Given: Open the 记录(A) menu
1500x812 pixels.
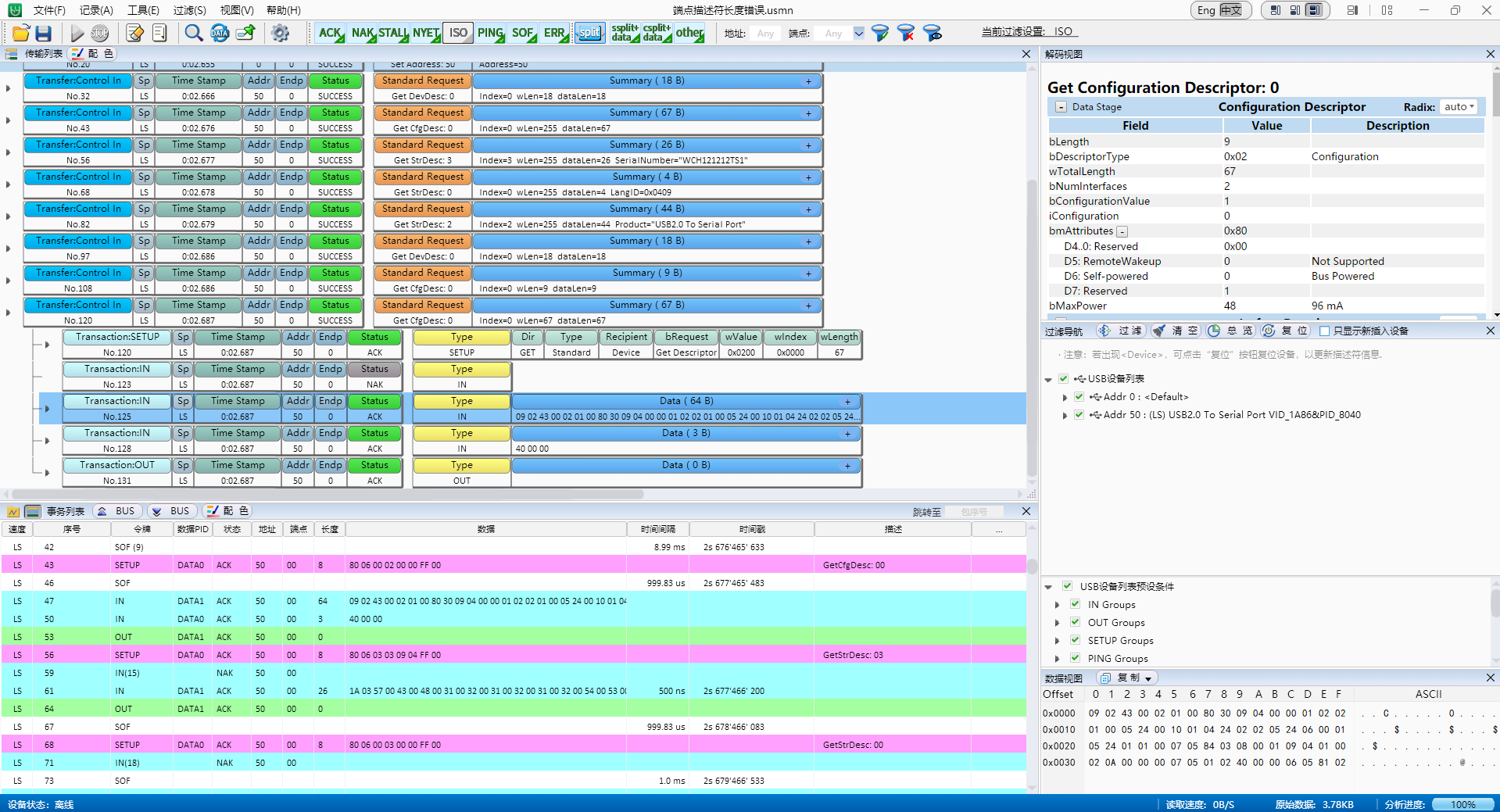Looking at the screenshot, I should pyautogui.click(x=97, y=10).
